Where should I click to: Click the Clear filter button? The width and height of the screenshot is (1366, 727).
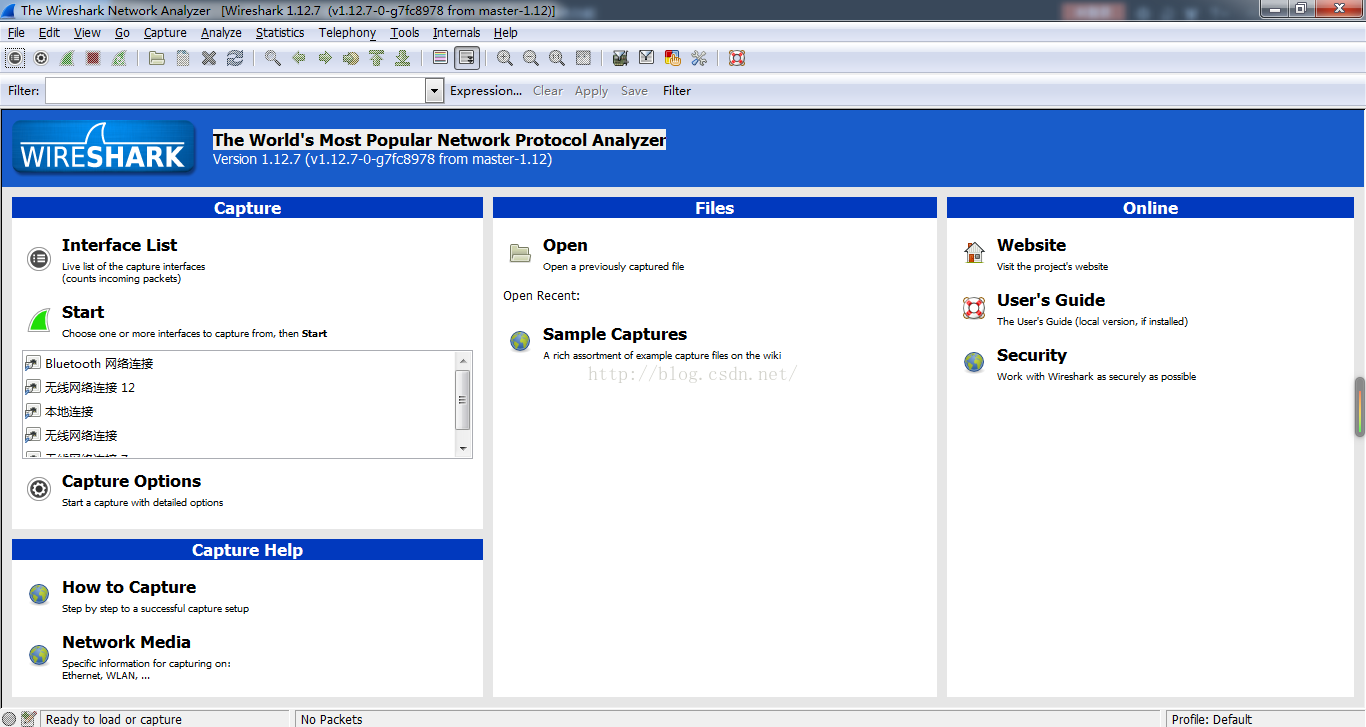(x=548, y=91)
